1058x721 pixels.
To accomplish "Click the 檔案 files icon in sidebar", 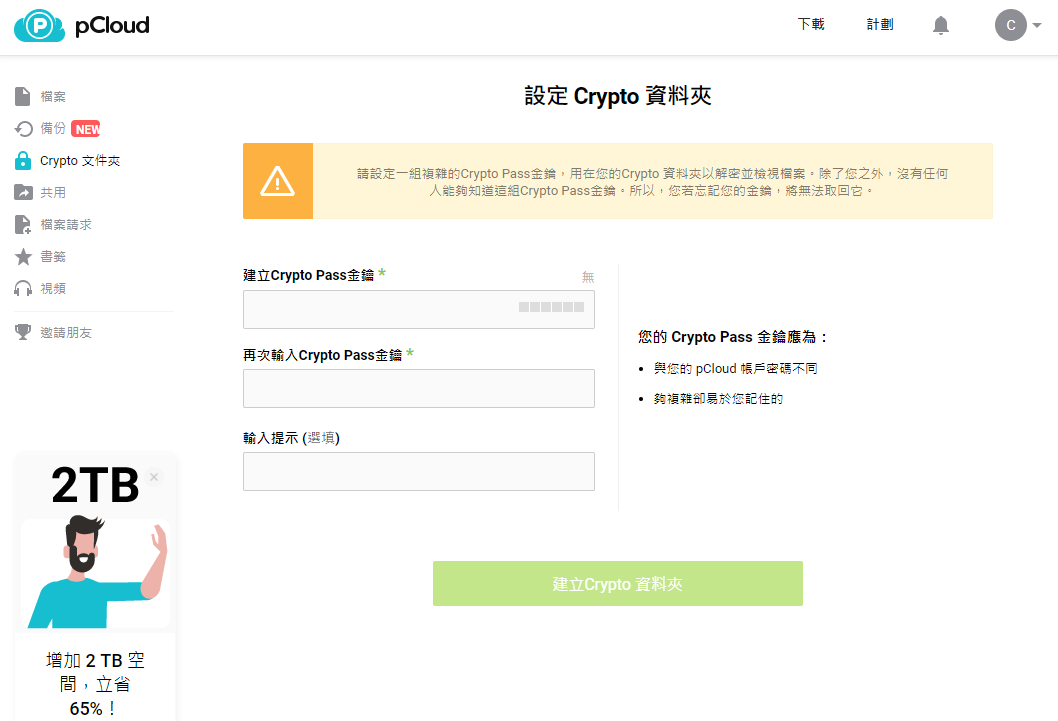I will (x=23, y=97).
